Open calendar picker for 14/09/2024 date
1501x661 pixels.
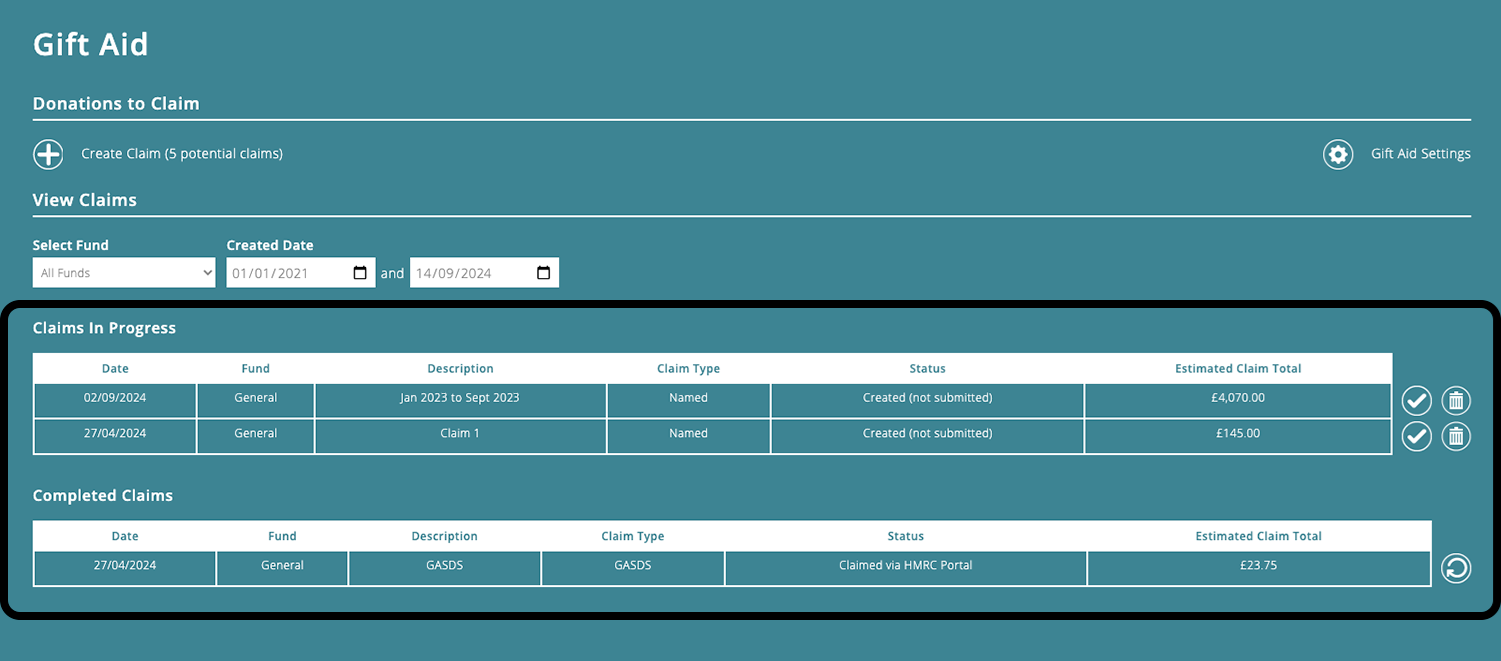[x=543, y=273]
